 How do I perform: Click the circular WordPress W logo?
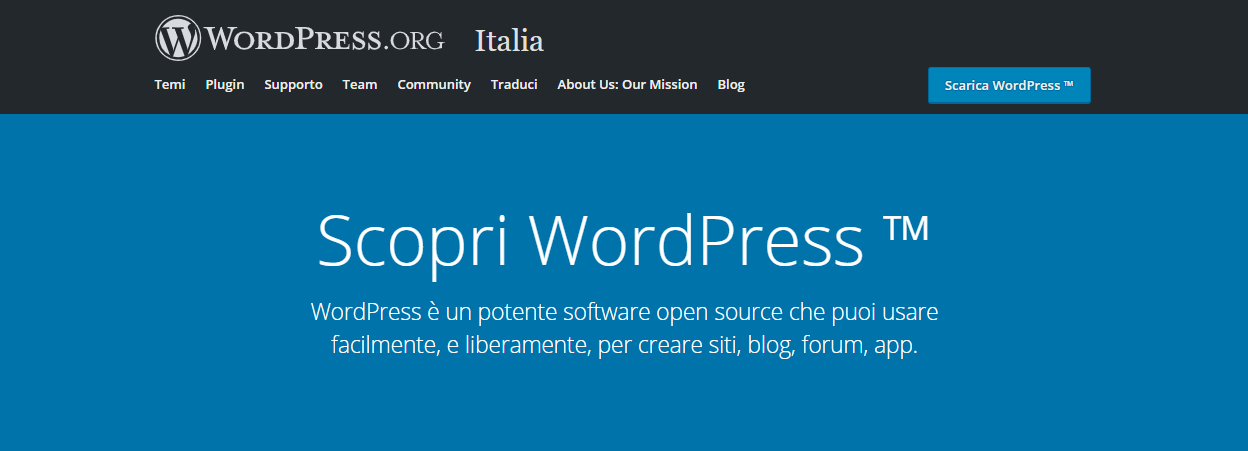tap(178, 39)
